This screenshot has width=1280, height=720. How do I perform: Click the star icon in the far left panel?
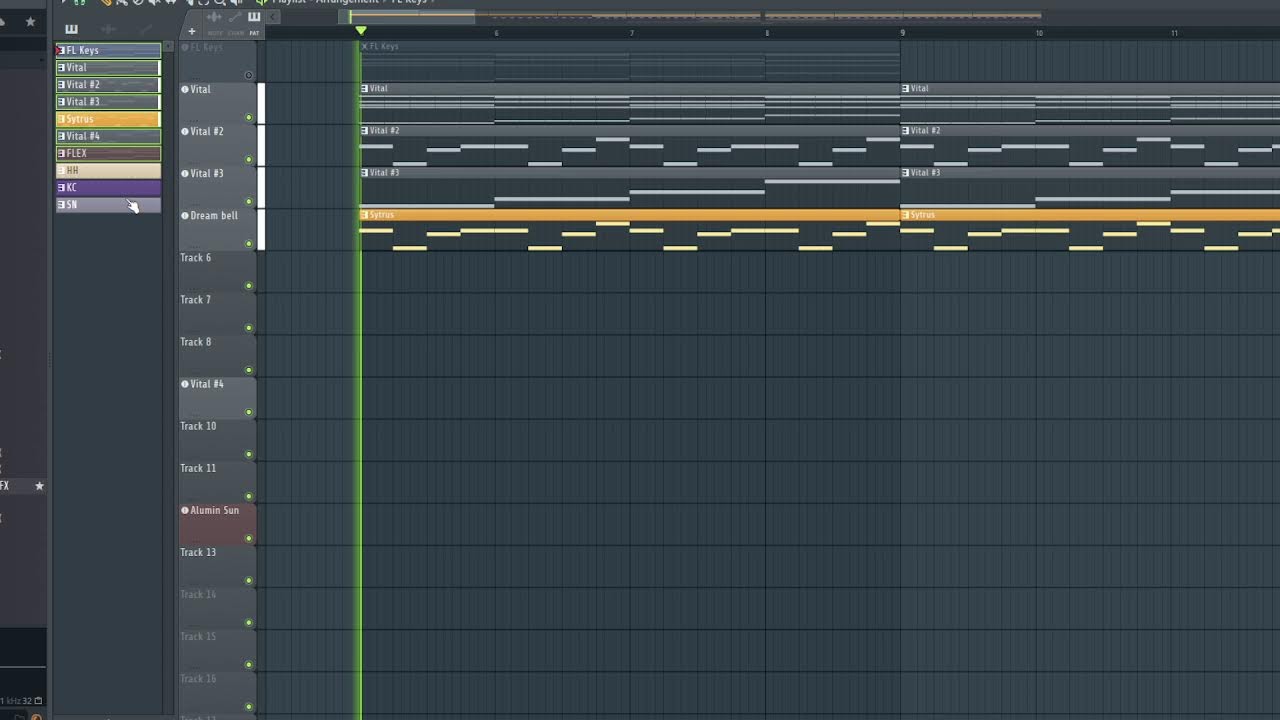coord(30,21)
